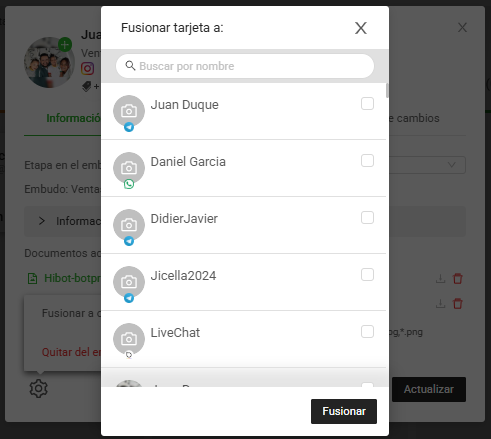491x439 pixels.
Task: Click the search magnifier icon
Action: point(130,66)
